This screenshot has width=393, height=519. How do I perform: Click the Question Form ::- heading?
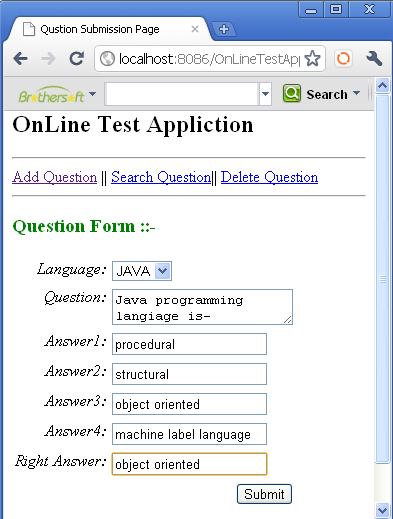point(84,227)
